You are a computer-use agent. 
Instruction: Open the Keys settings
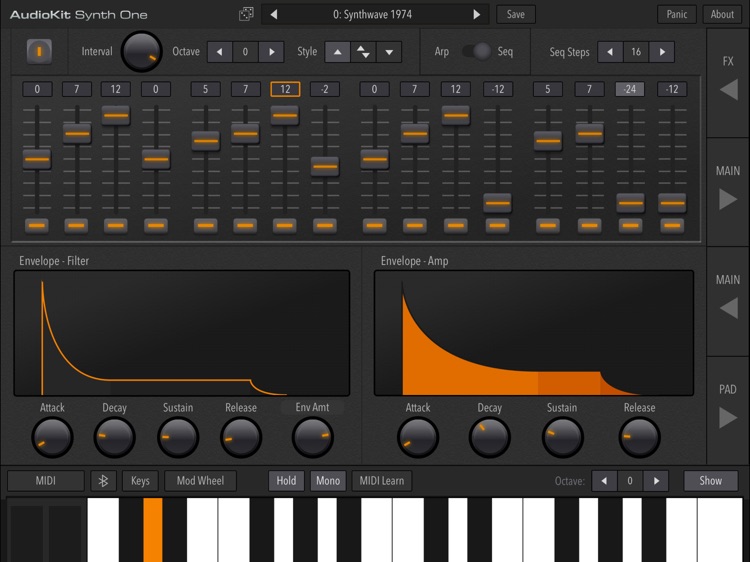point(140,481)
